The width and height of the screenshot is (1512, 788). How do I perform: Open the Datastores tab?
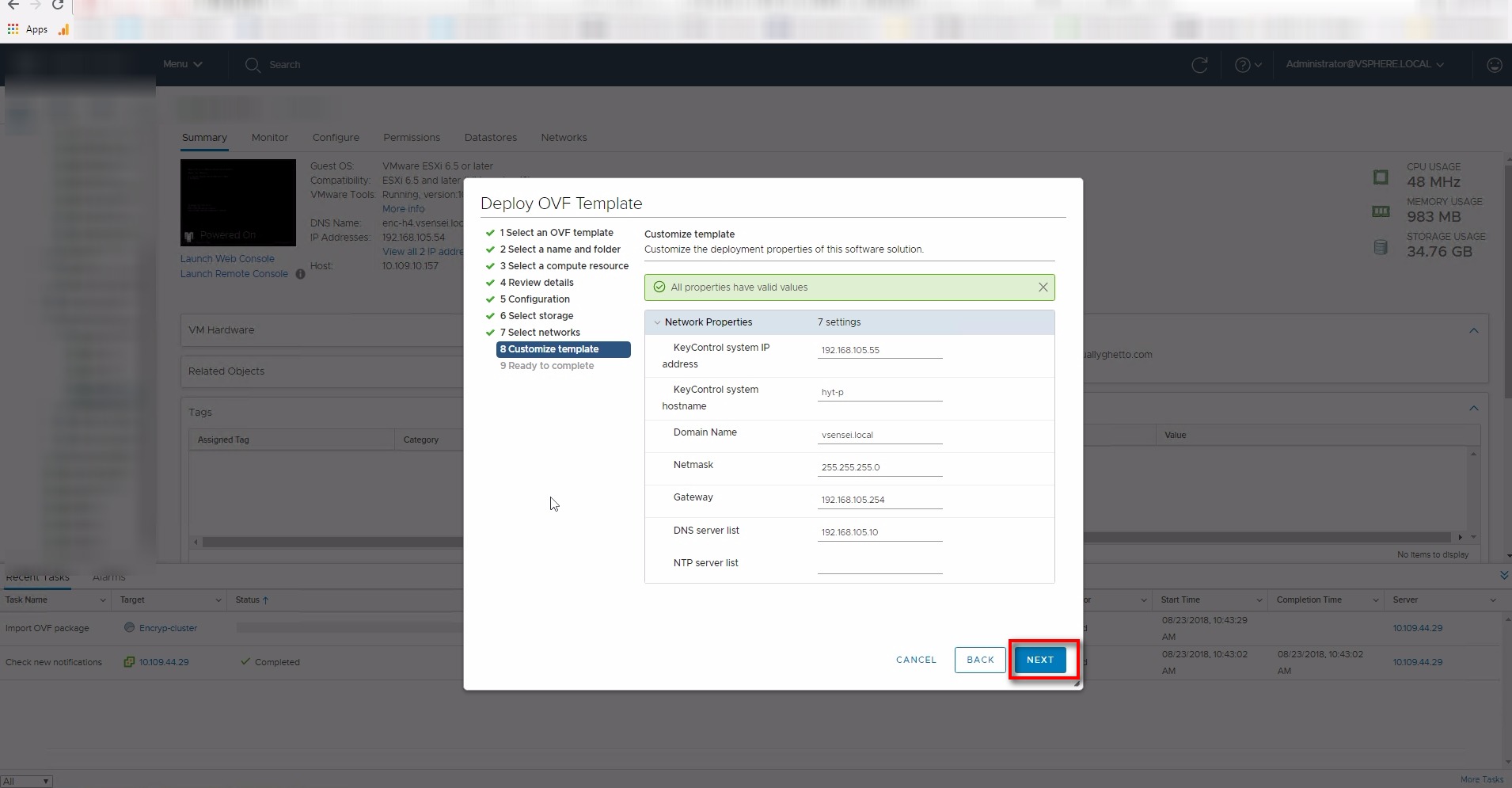point(490,138)
